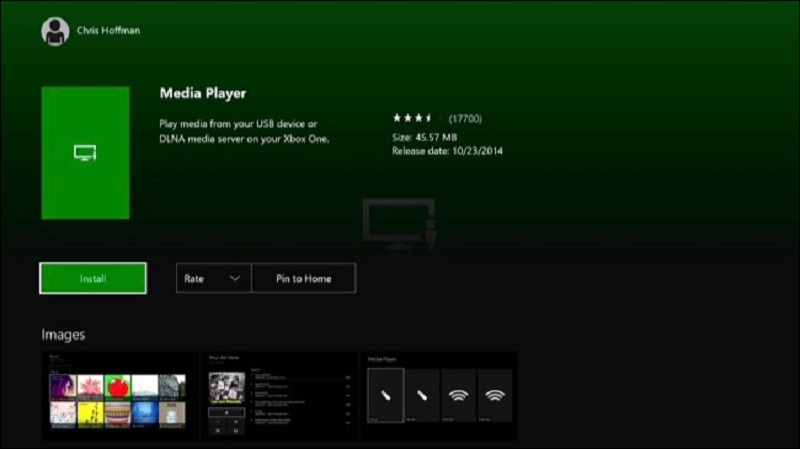Click Pin to Home button

[x=303, y=278]
